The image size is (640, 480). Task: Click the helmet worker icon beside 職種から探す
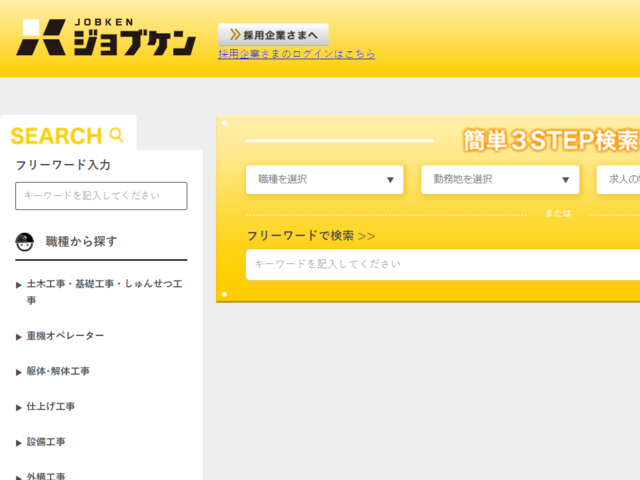pyautogui.click(x=25, y=241)
